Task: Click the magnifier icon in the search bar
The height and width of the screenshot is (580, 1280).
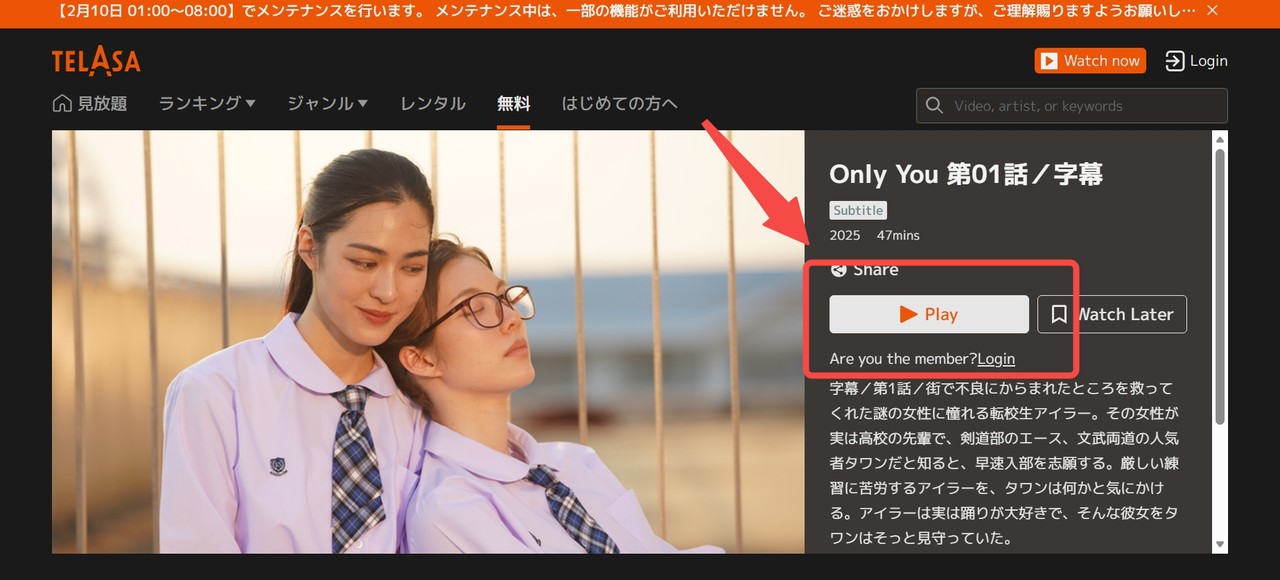Action: tap(933, 105)
